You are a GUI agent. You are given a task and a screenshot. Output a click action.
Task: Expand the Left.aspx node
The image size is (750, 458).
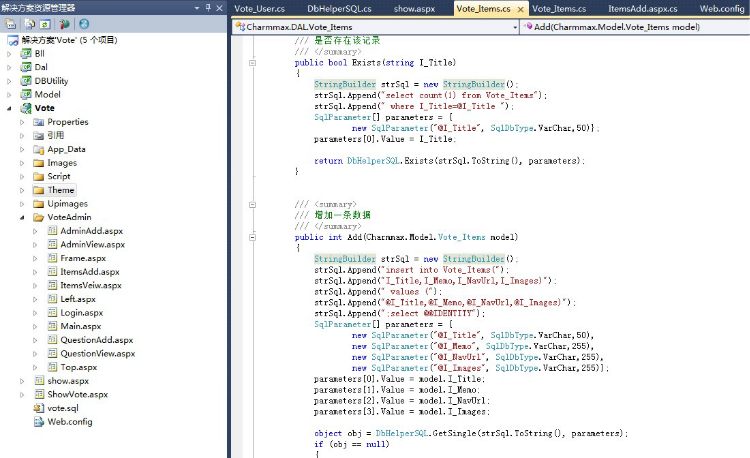pos(35,299)
